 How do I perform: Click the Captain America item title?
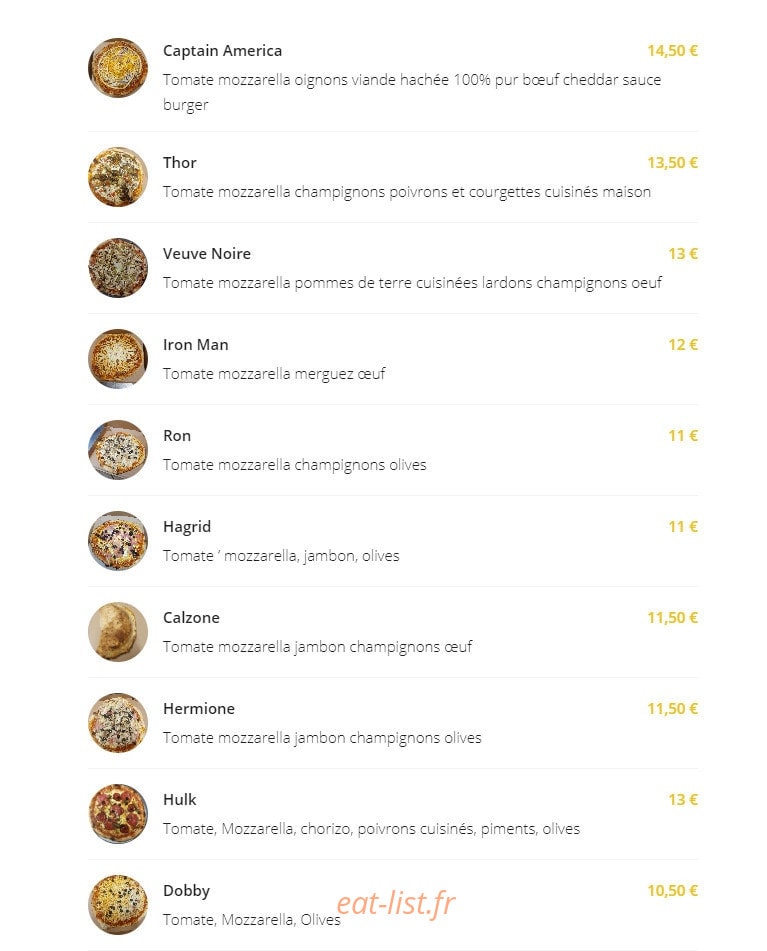223,50
